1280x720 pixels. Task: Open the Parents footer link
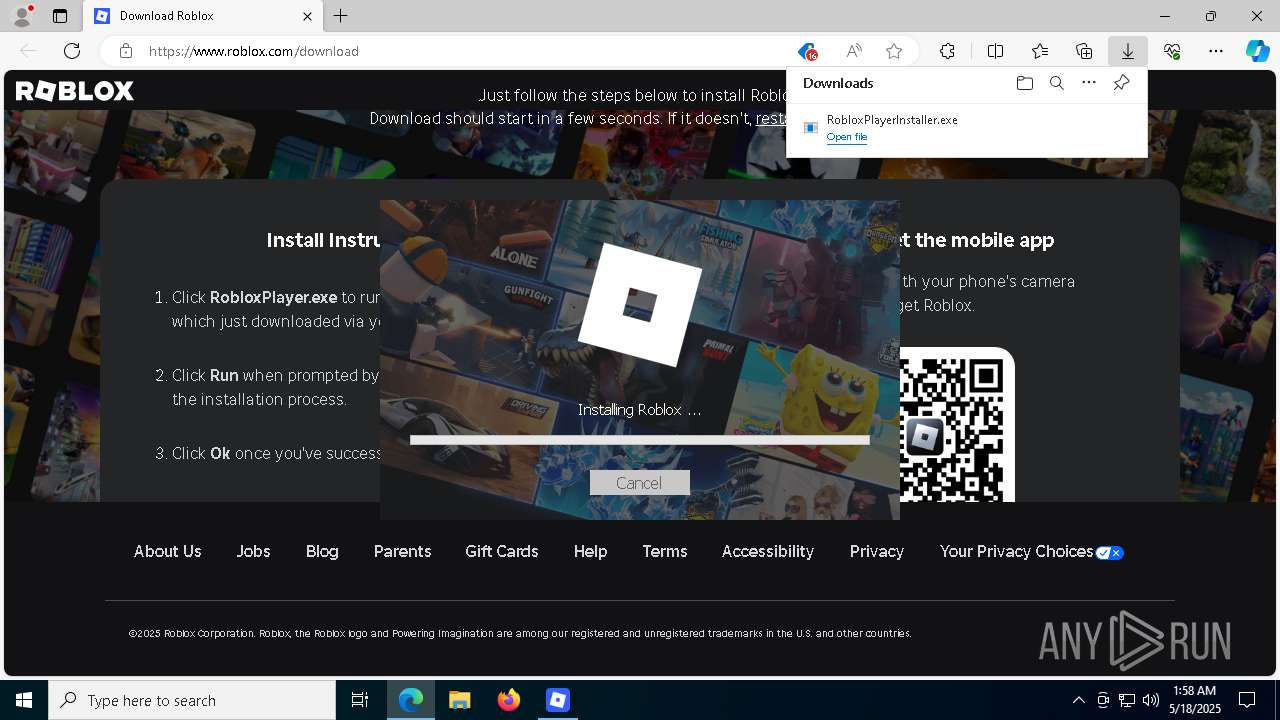point(402,551)
